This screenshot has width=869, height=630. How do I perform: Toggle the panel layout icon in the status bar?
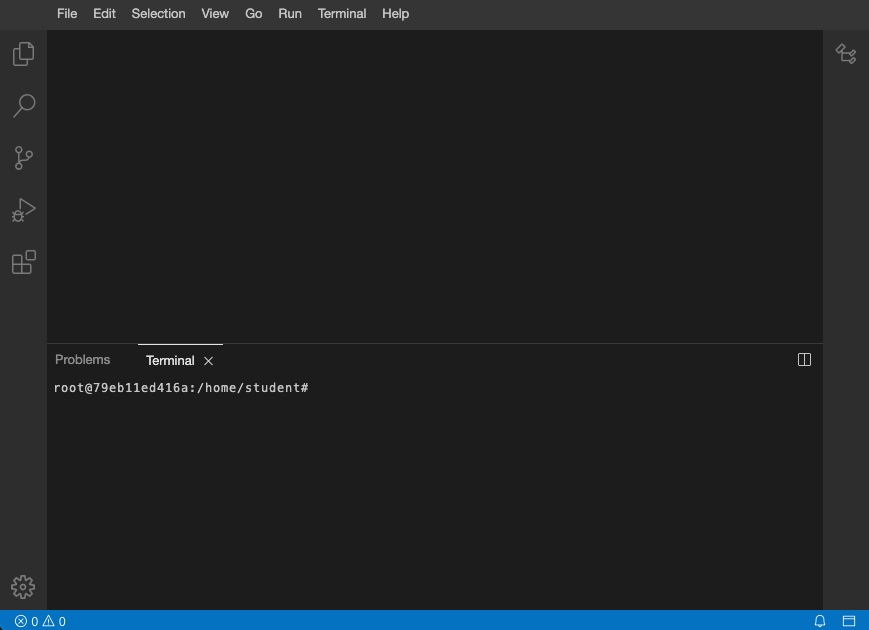(849, 621)
